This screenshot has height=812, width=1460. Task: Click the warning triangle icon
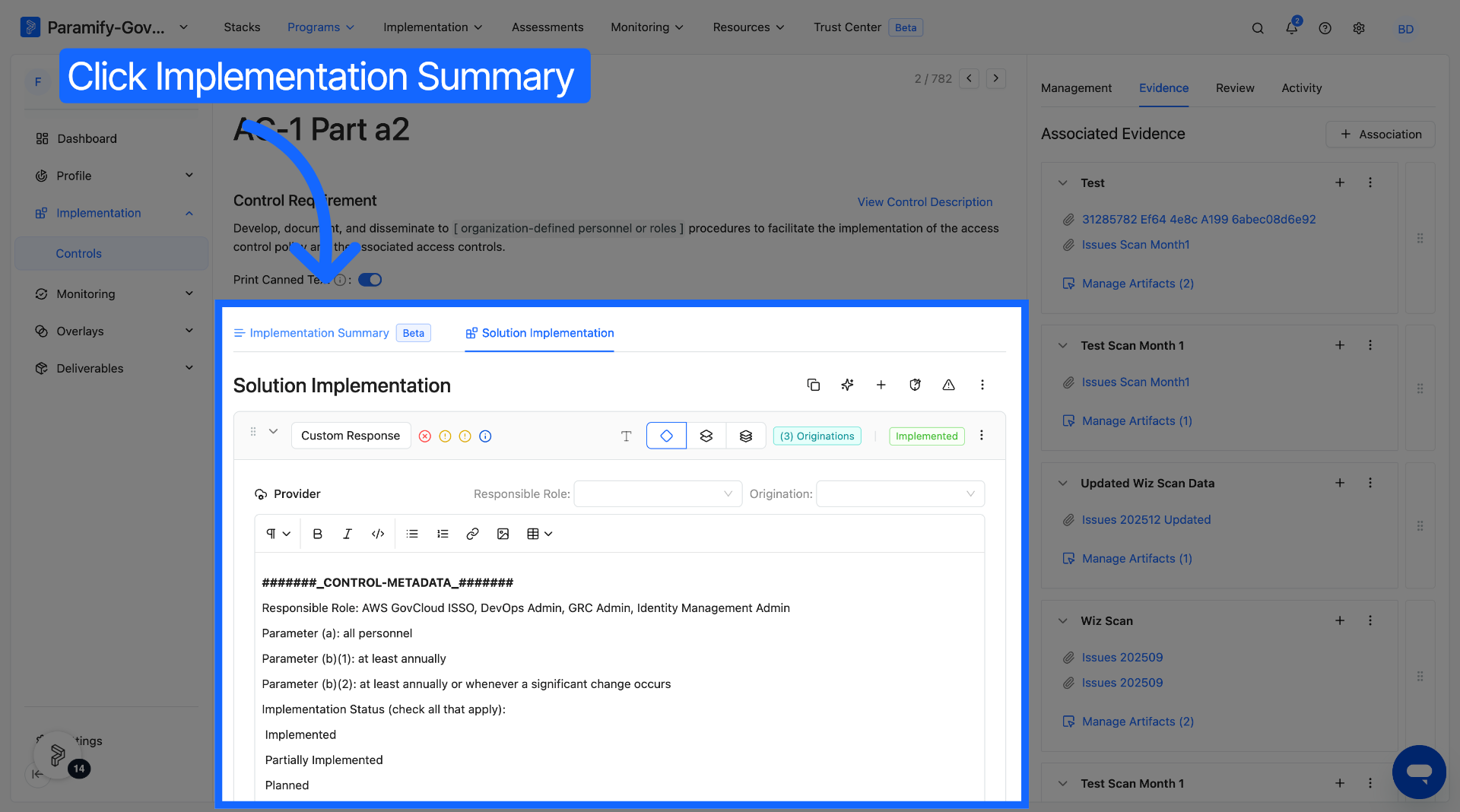pos(948,385)
